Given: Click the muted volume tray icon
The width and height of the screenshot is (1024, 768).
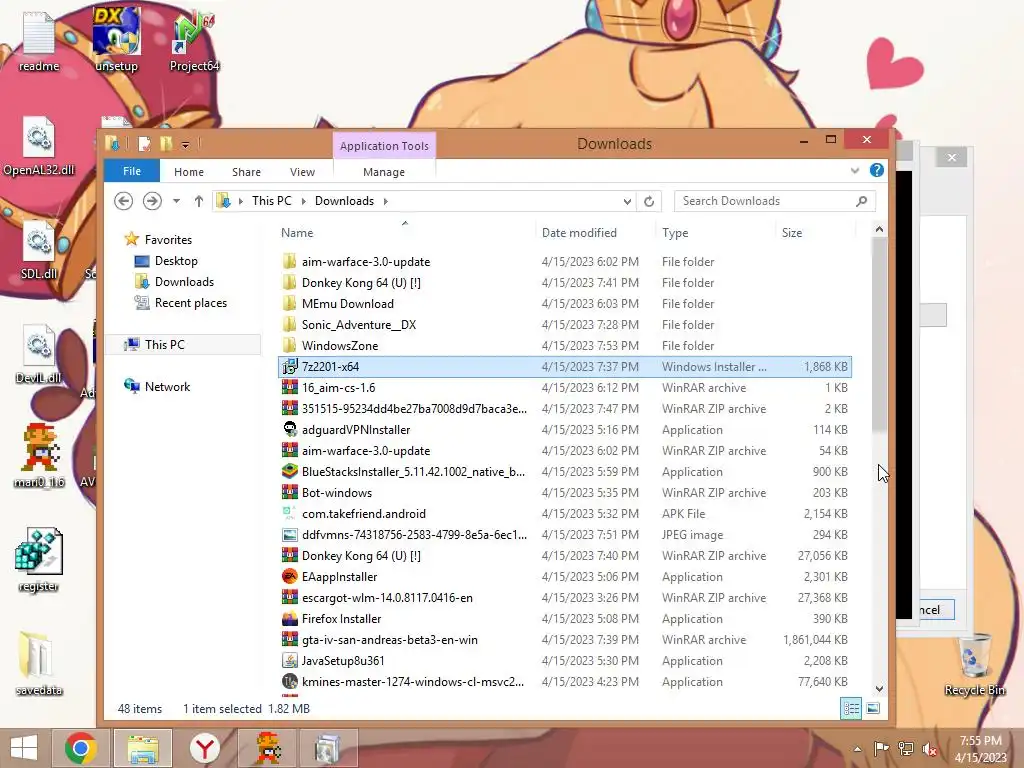Looking at the screenshot, I should [x=930, y=749].
